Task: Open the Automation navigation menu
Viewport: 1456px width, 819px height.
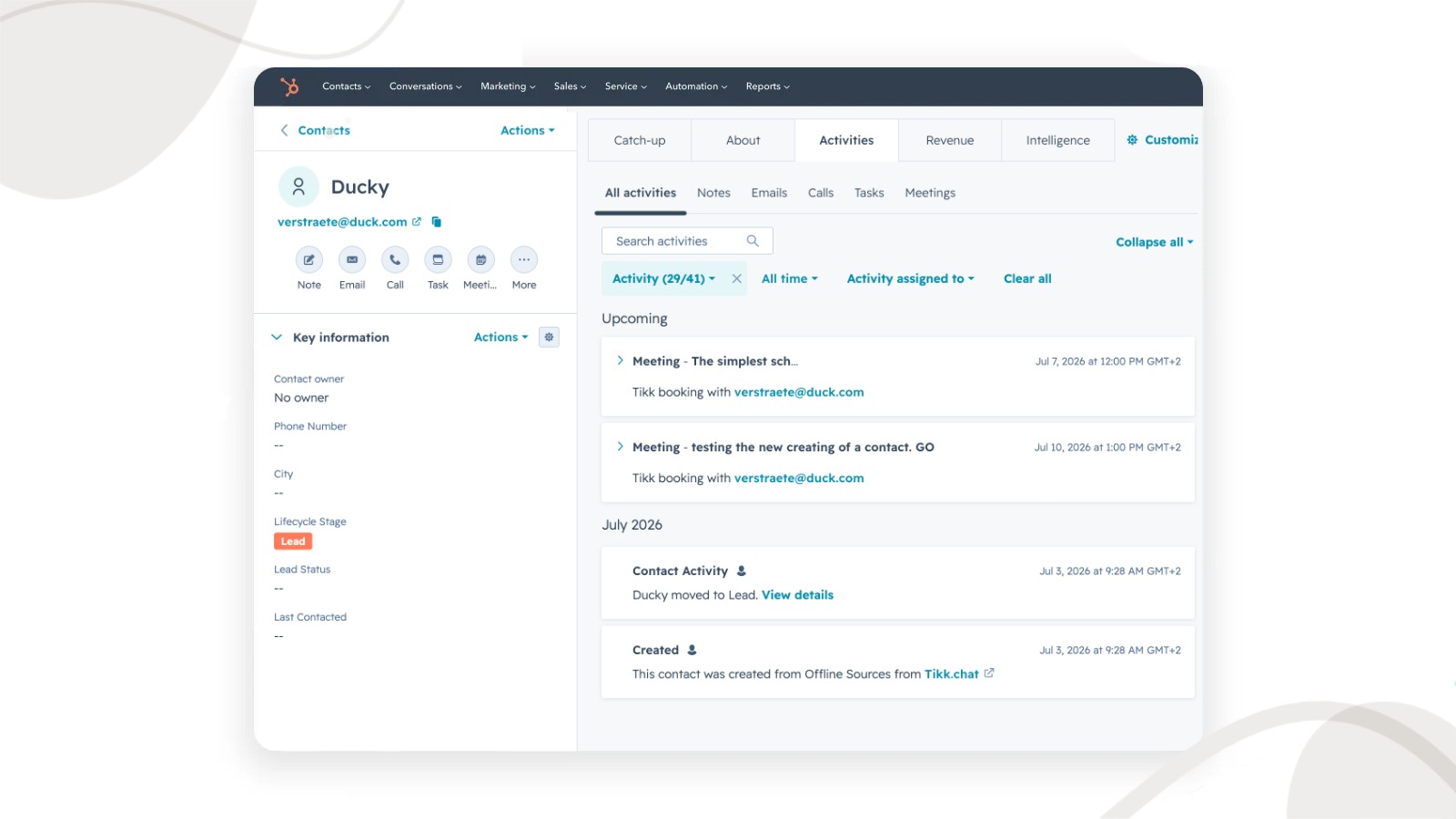Action: (696, 86)
